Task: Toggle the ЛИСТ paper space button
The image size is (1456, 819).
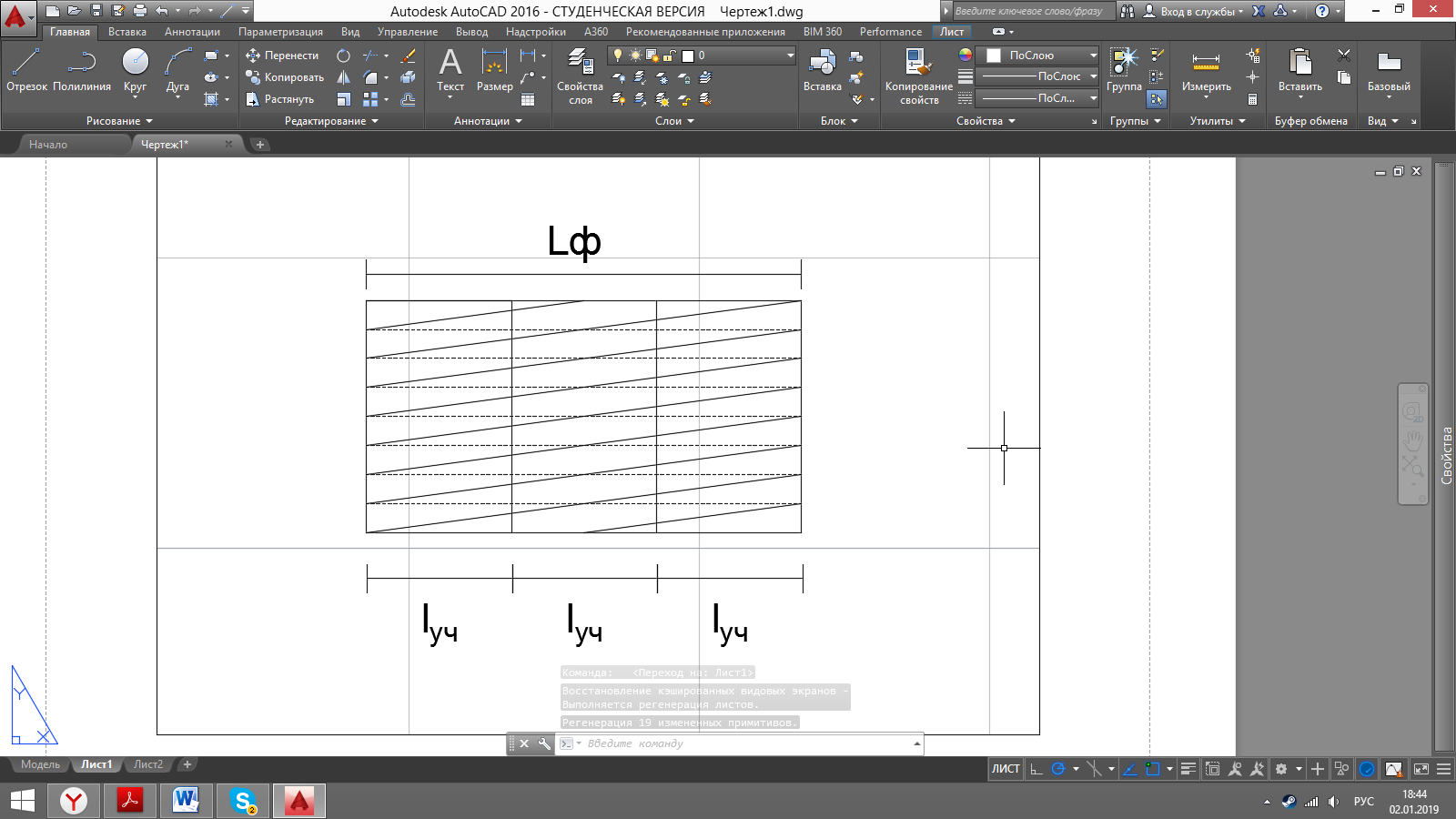Action: (1006, 769)
